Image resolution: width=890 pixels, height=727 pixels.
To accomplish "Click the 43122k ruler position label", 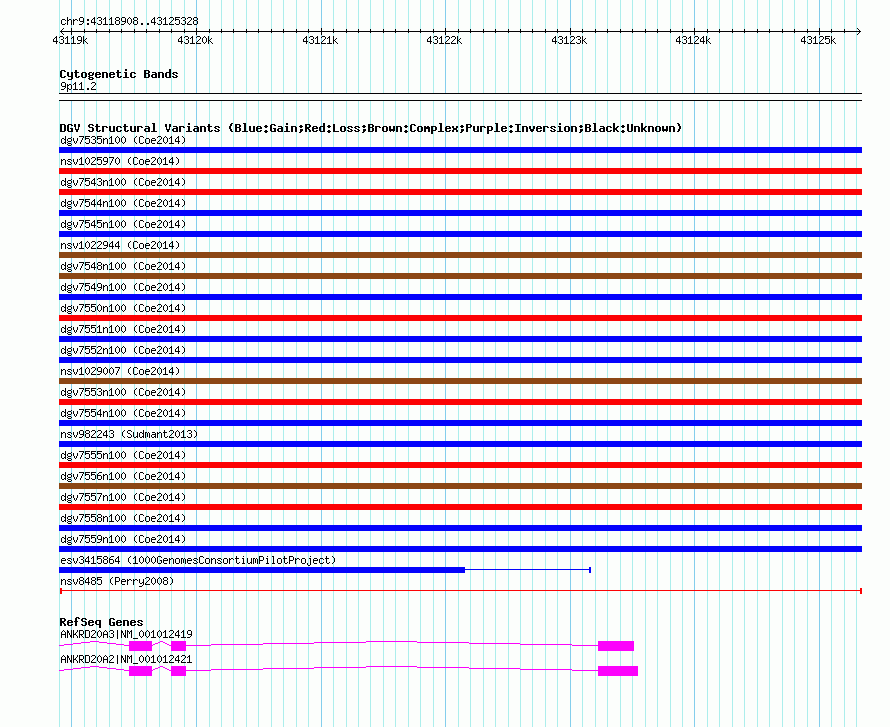I will 444,41.
